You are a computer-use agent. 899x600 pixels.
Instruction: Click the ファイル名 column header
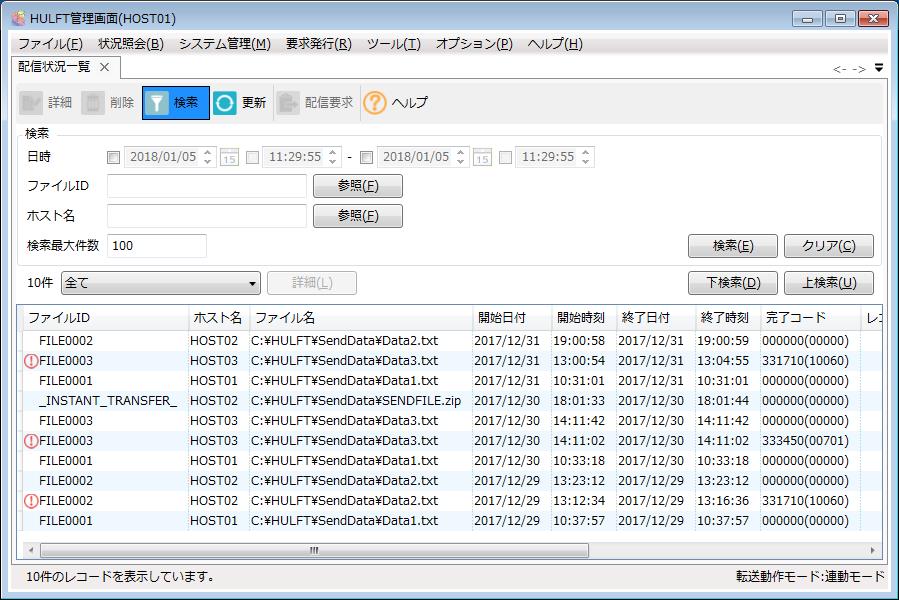click(361, 318)
